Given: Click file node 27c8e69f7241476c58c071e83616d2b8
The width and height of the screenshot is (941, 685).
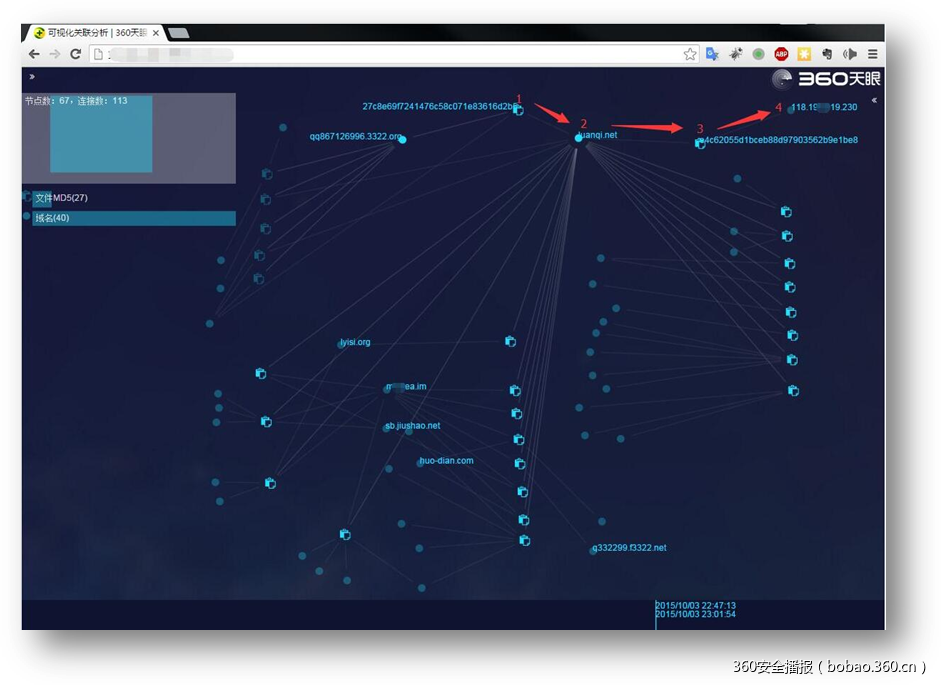Looking at the screenshot, I should click(518, 110).
